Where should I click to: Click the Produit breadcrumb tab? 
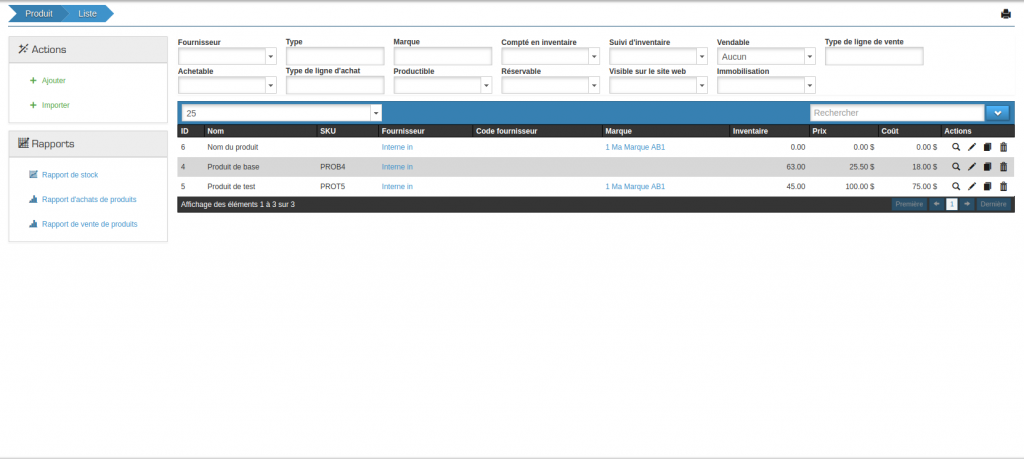pyautogui.click(x=39, y=13)
